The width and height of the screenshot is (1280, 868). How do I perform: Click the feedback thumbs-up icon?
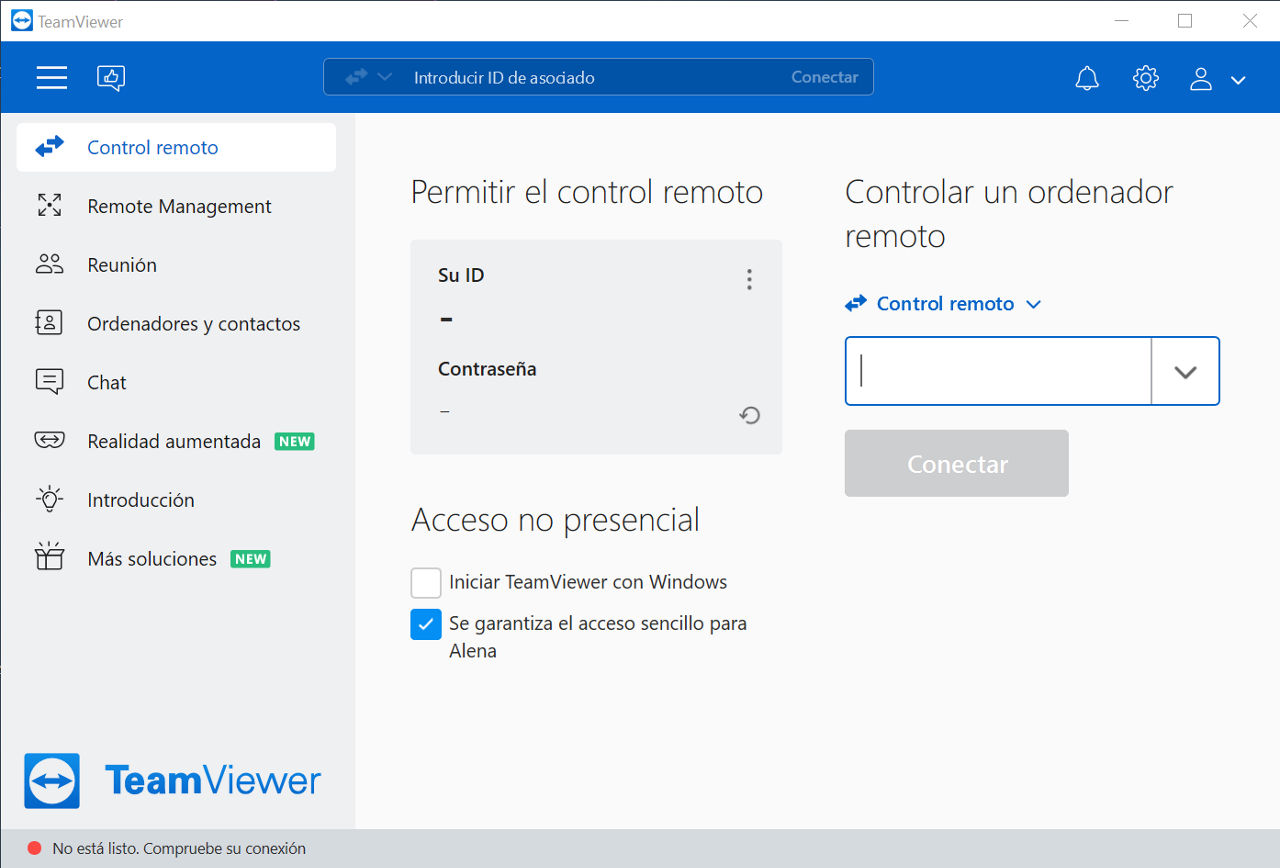tap(111, 77)
